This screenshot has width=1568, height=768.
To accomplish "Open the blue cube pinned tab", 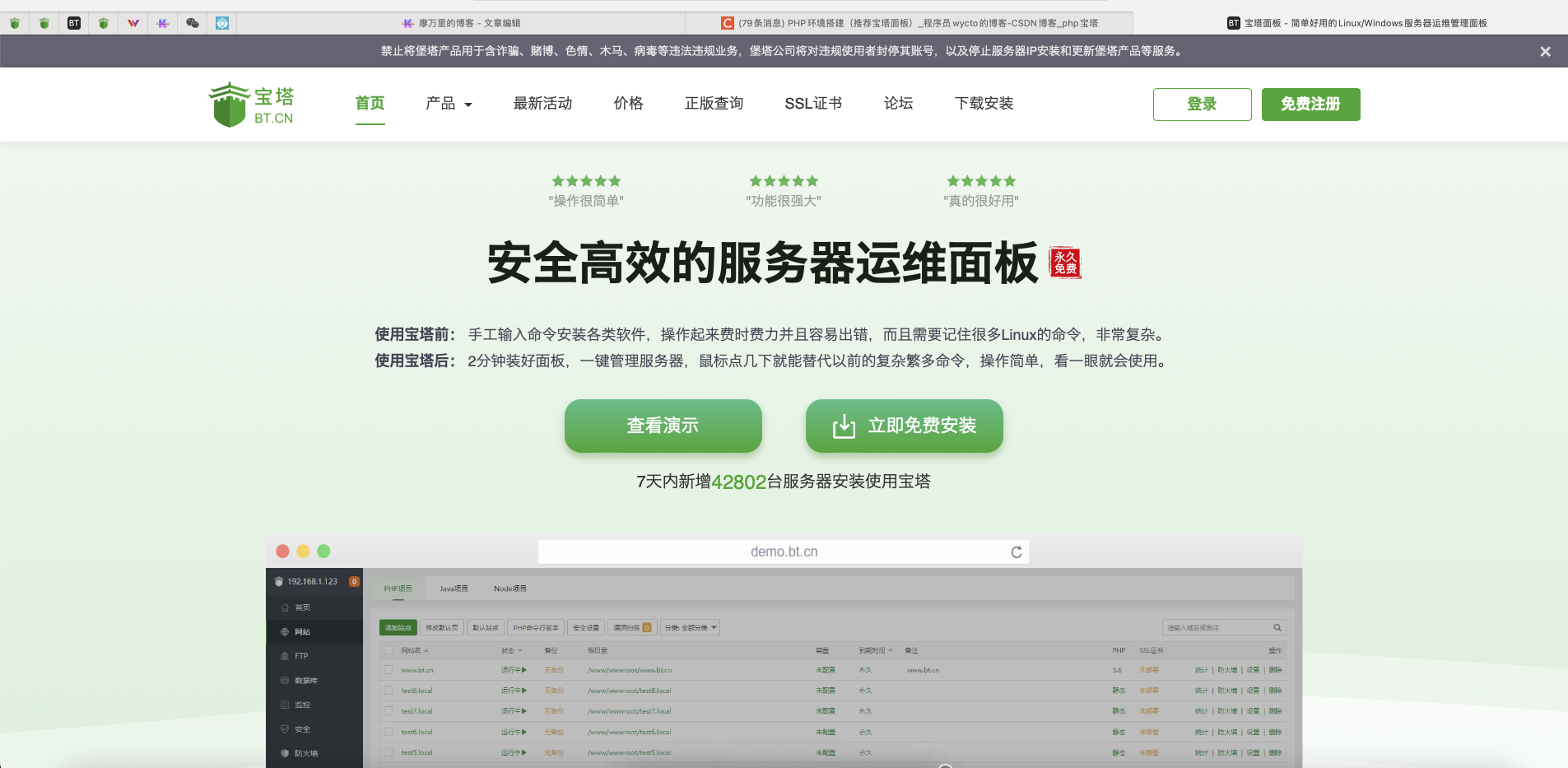I will [x=222, y=23].
